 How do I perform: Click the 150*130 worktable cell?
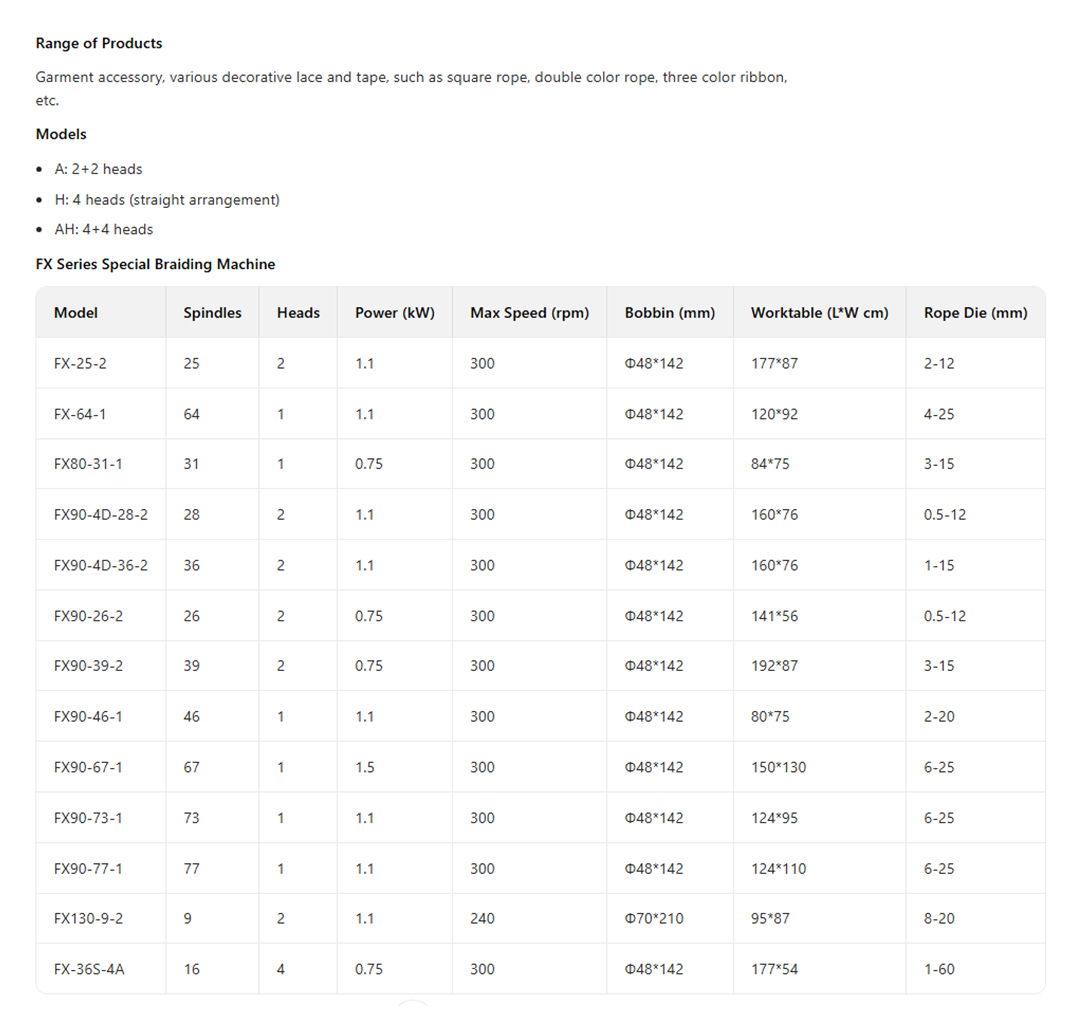(x=778, y=767)
